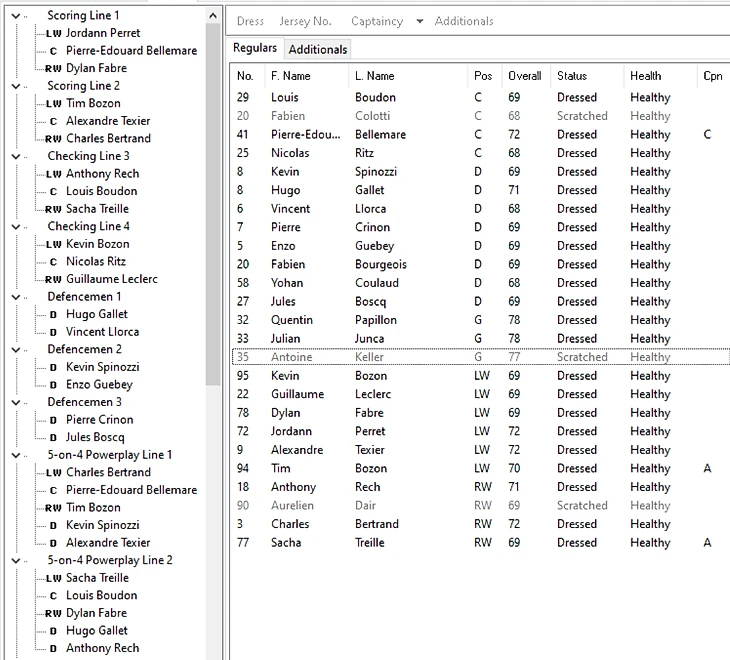Collapse the Defencemen 3 node
The height and width of the screenshot is (660, 730).
15,402
